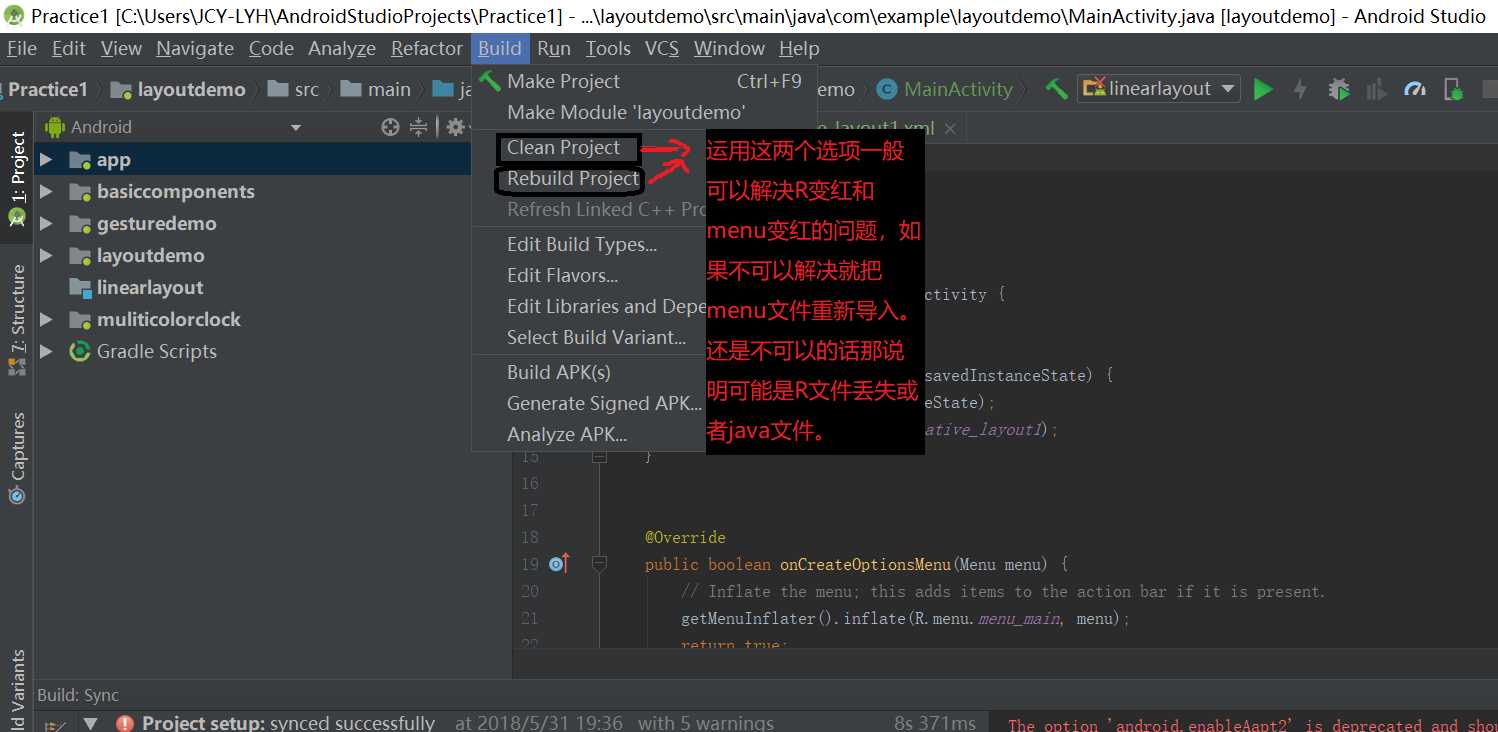Open the Edit menu
The image size is (1498, 732).
point(69,48)
